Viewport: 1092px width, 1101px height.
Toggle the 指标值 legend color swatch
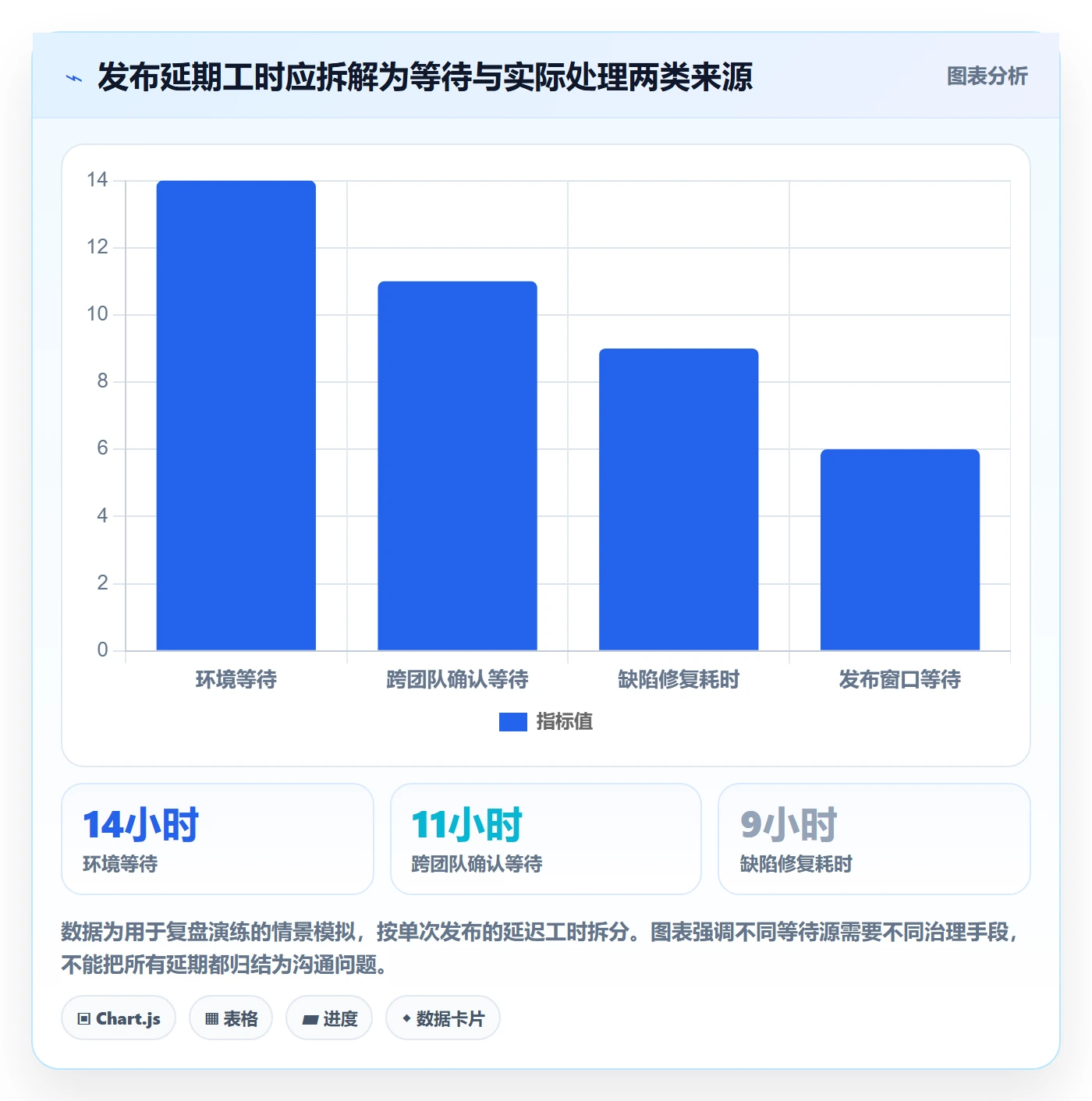(x=512, y=722)
